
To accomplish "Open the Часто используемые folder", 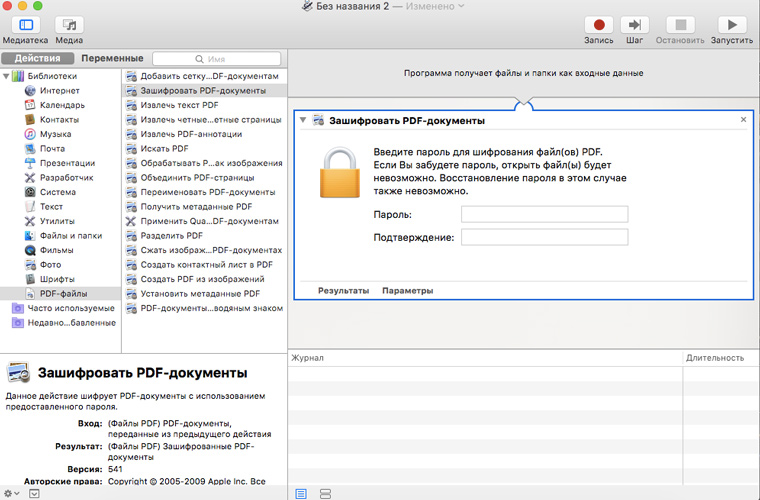I will point(71,308).
